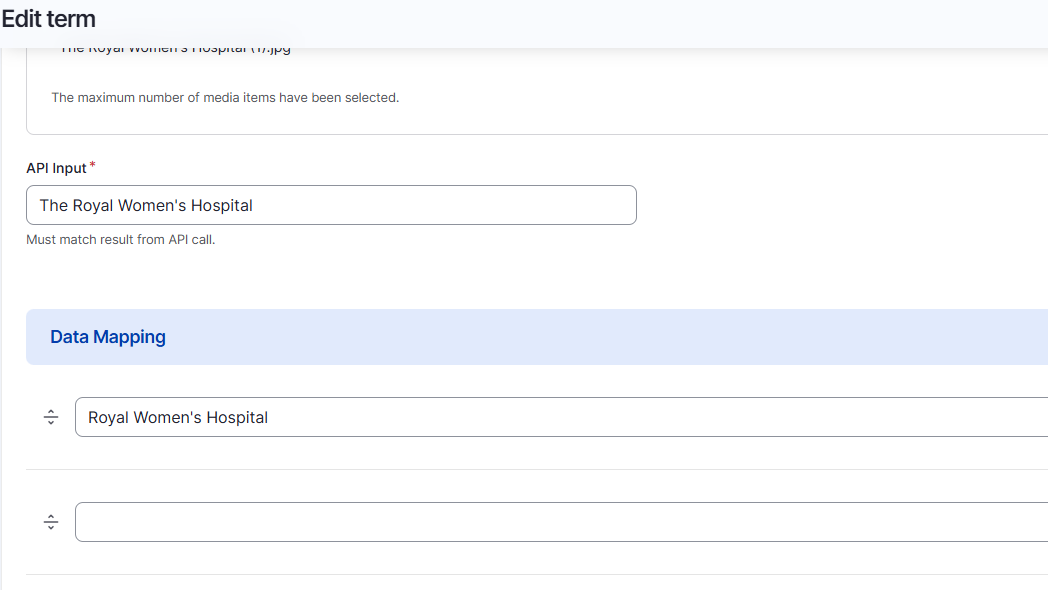Click the red required asterisk next to API Input
This screenshot has width=1048, height=590.
92,165
